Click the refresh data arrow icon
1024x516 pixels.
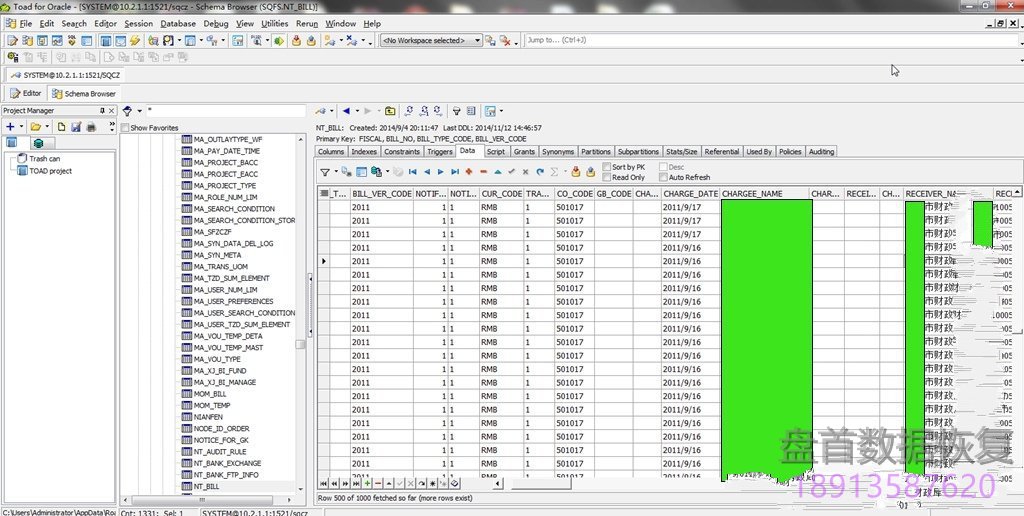[540, 172]
